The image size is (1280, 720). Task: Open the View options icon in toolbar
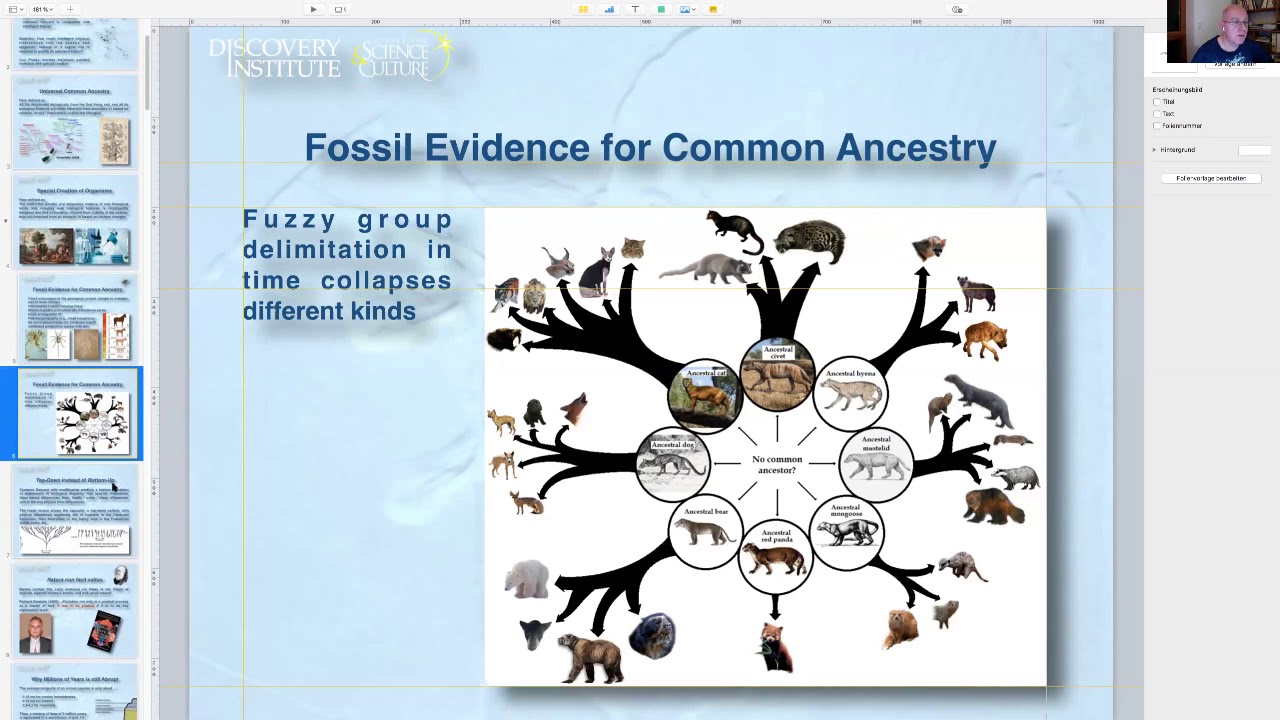[x=14, y=9]
